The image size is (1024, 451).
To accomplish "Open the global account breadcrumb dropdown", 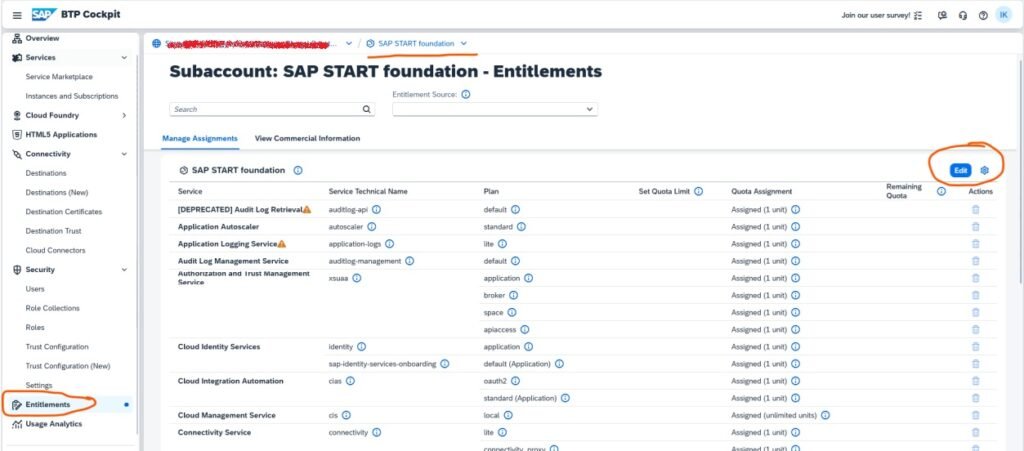I will tap(349, 44).
